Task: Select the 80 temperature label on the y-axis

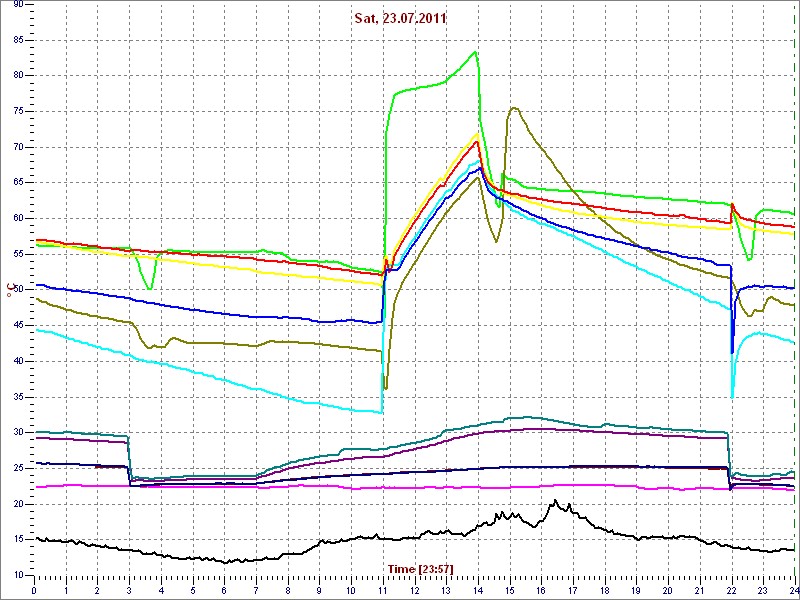Action: pyautogui.click(x=17, y=76)
